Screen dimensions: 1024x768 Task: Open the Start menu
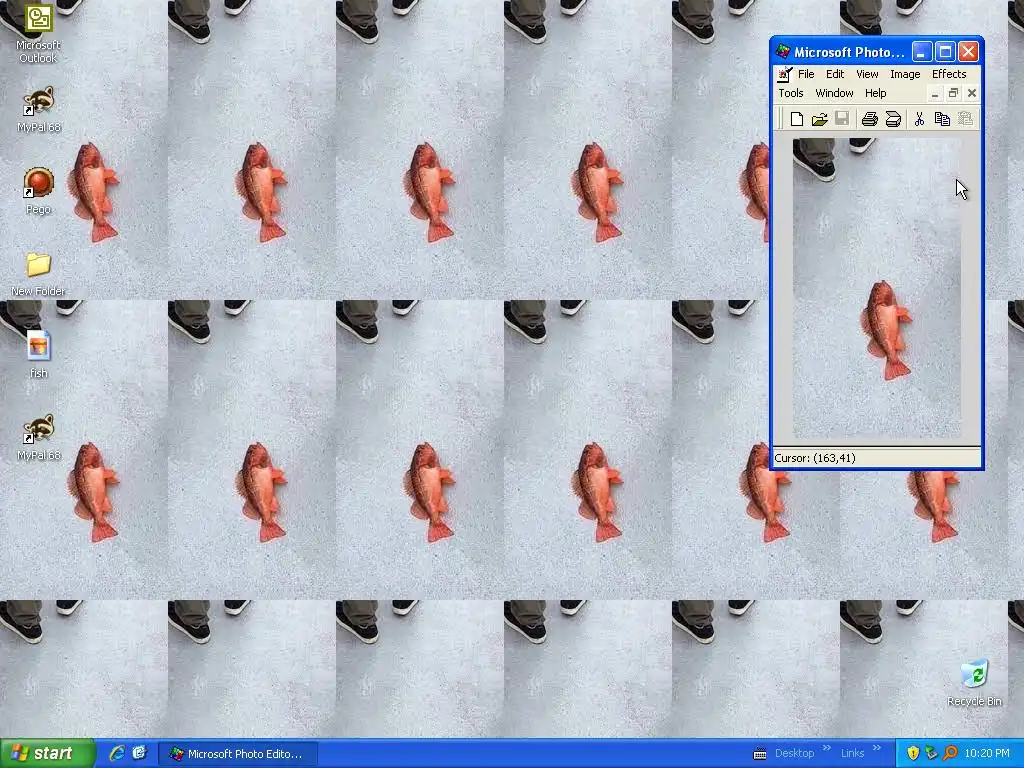(x=47, y=754)
